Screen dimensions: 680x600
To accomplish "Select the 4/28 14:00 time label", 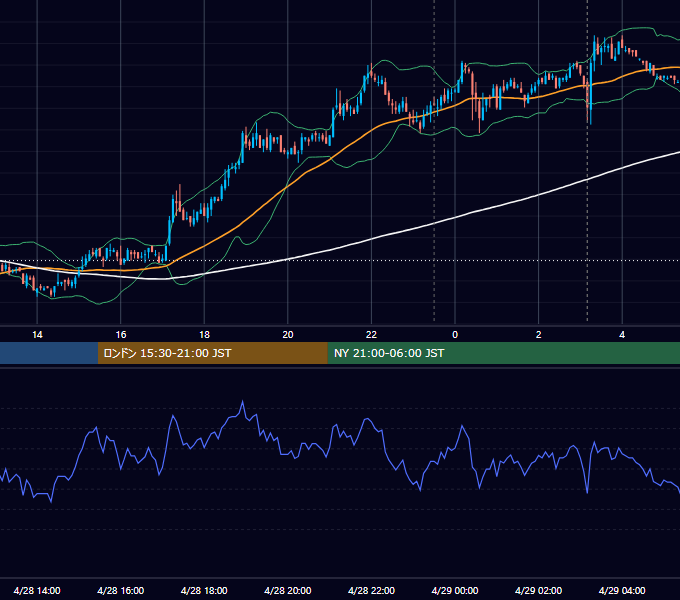I will (x=37, y=590).
